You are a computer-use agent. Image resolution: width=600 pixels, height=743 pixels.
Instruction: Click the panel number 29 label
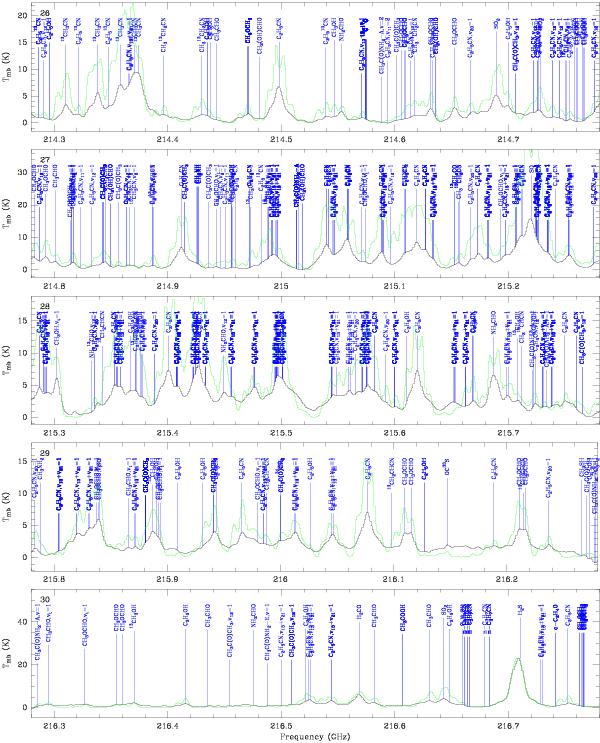[44, 453]
